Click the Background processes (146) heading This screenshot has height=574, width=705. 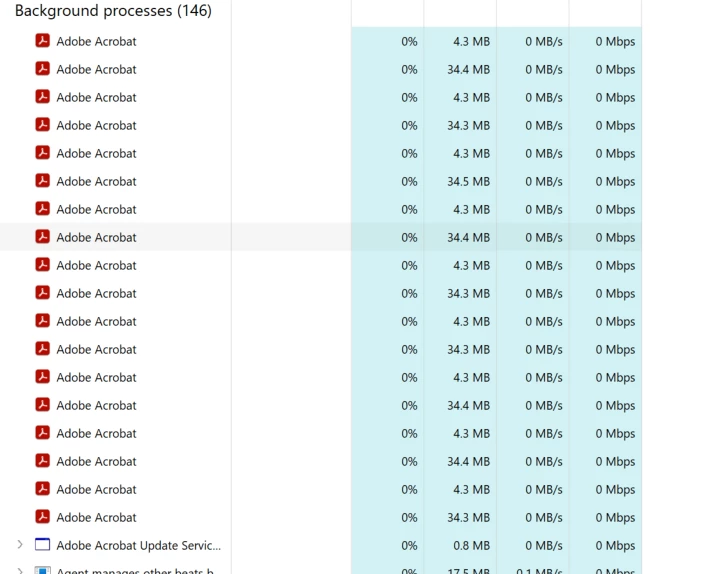(113, 10)
